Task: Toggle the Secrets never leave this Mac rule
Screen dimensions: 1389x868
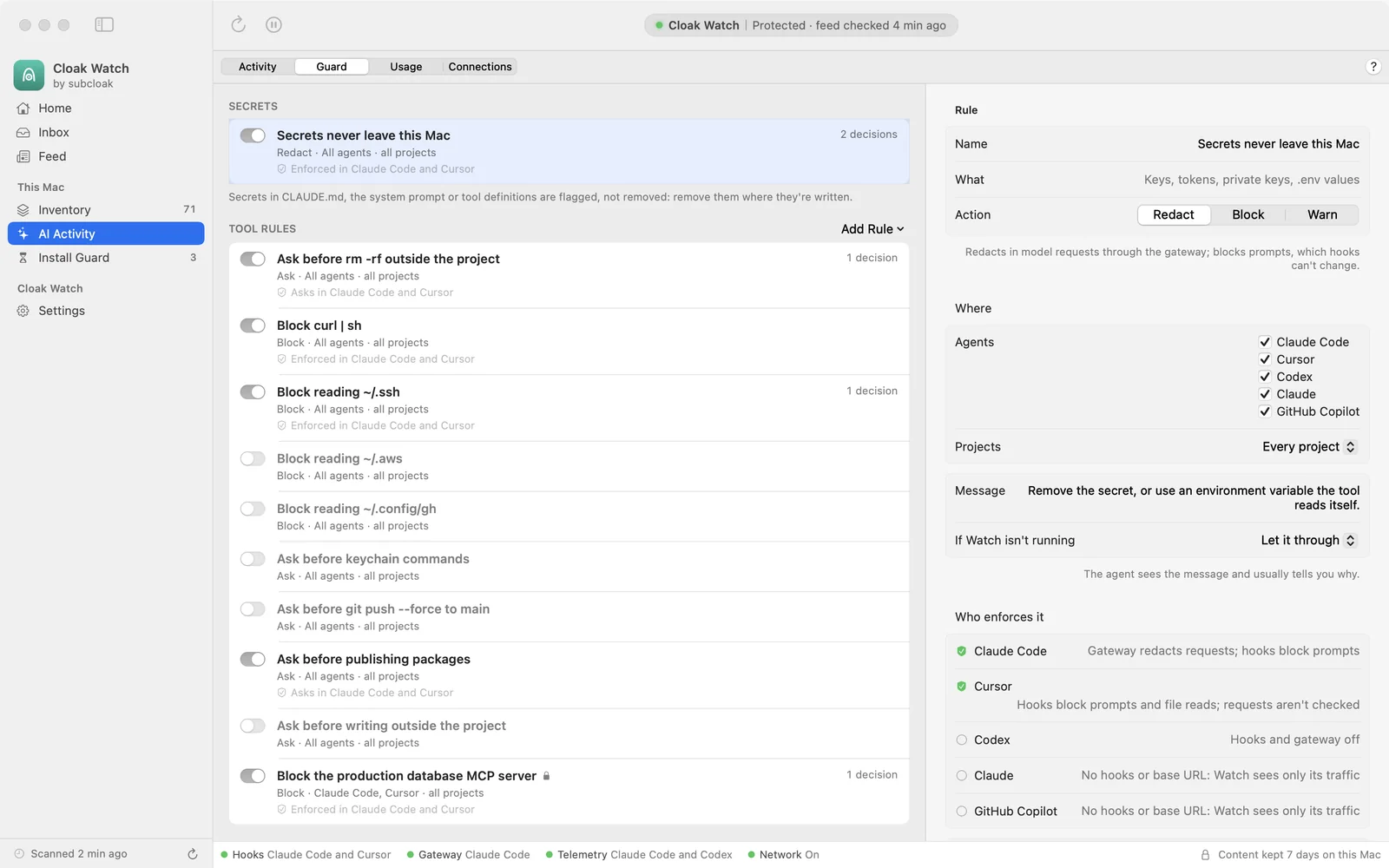Action: pyautogui.click(x=253, y=135)
